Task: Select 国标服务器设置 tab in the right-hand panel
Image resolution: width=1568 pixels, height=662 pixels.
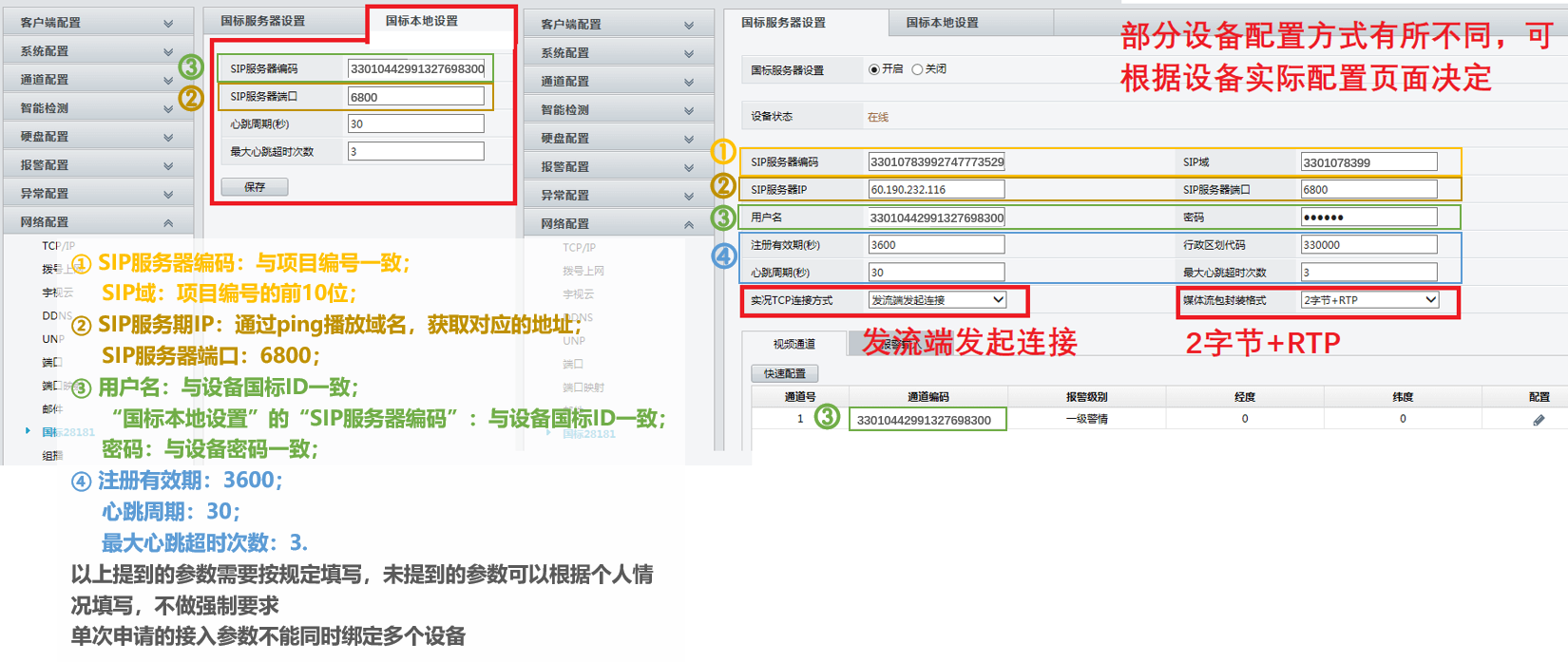Action: 806,23
